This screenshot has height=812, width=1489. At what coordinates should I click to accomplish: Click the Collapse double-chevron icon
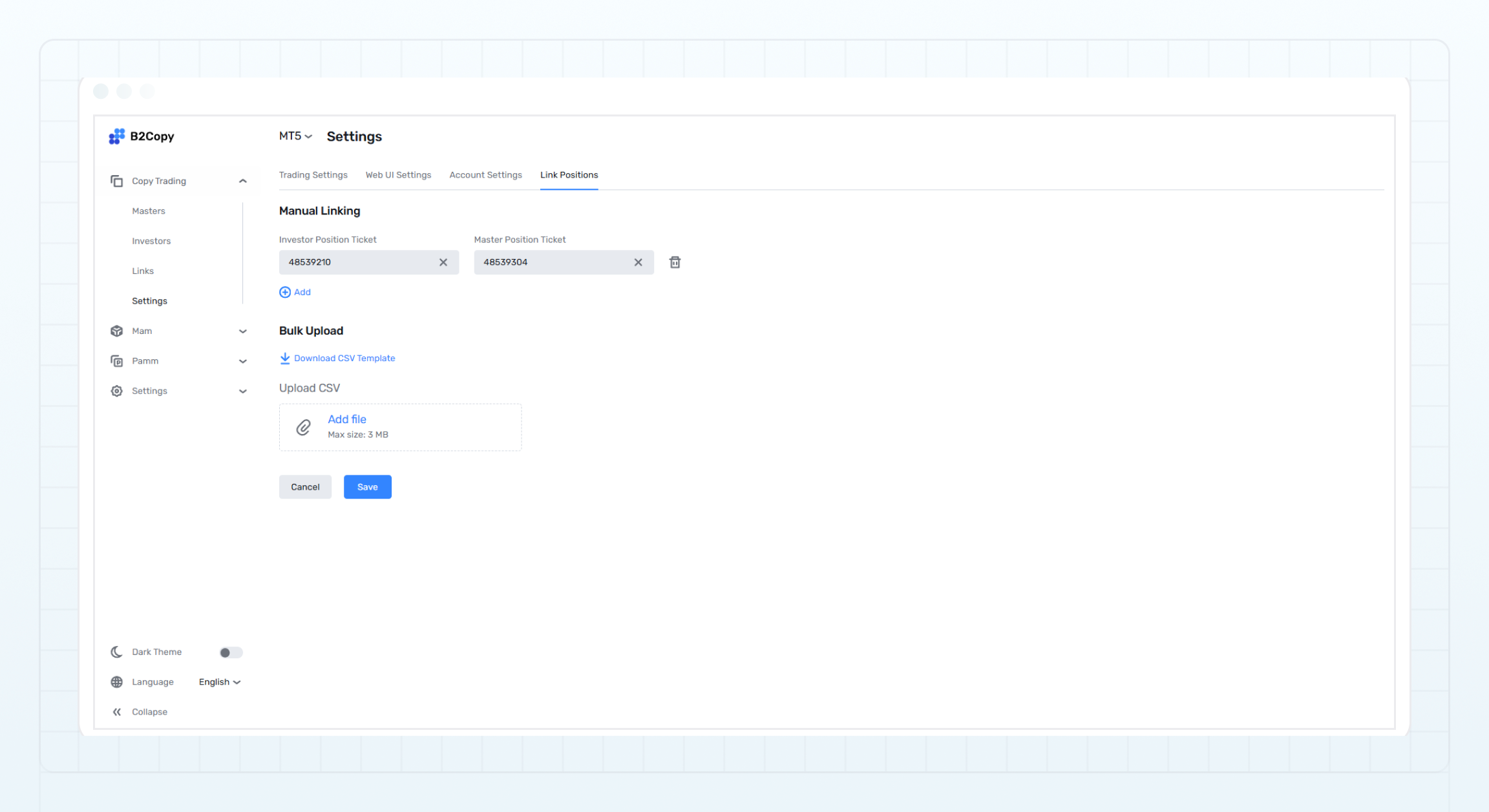(x=117, y=712)
